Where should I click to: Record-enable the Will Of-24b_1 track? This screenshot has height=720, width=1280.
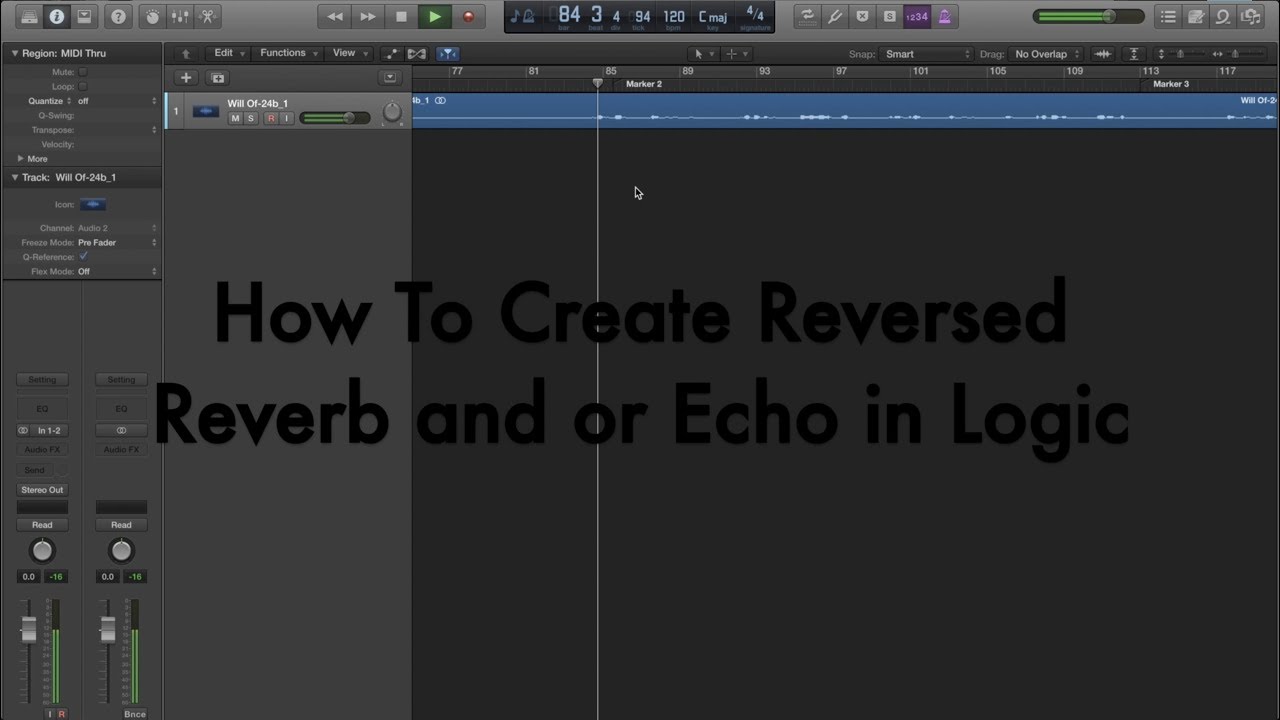[x=271, y=118]
